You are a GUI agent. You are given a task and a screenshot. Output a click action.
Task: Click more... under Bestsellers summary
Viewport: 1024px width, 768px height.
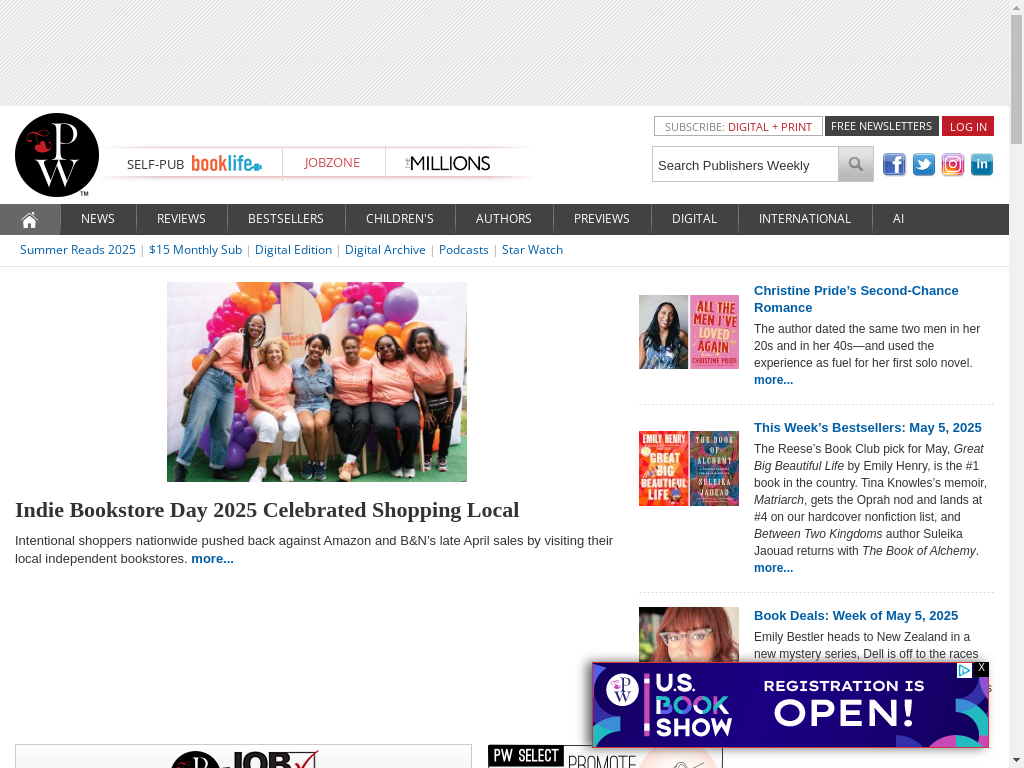coord(773,568)
